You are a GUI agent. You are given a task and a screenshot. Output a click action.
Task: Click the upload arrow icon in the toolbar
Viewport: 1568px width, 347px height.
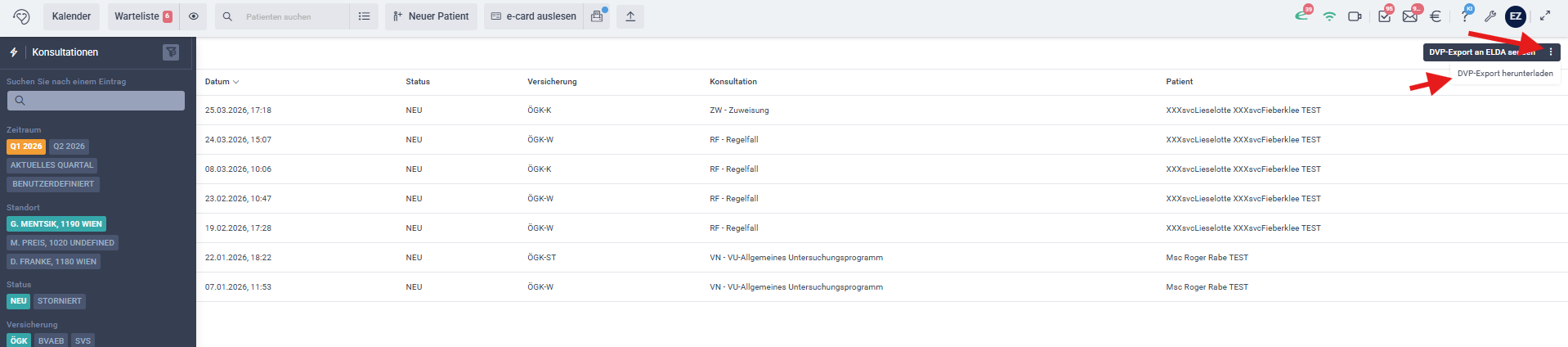point(630,16)
